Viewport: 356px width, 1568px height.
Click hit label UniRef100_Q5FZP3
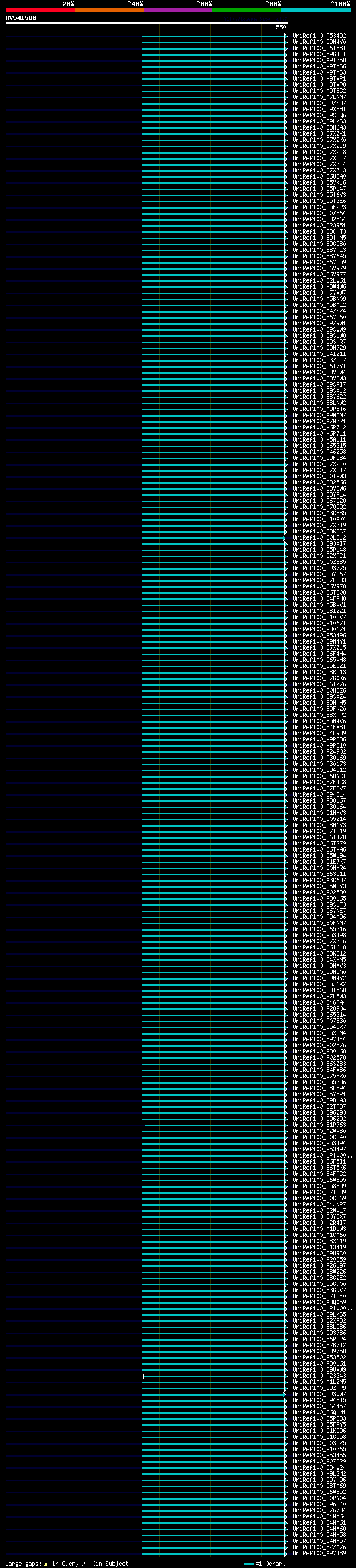point(319,207)
